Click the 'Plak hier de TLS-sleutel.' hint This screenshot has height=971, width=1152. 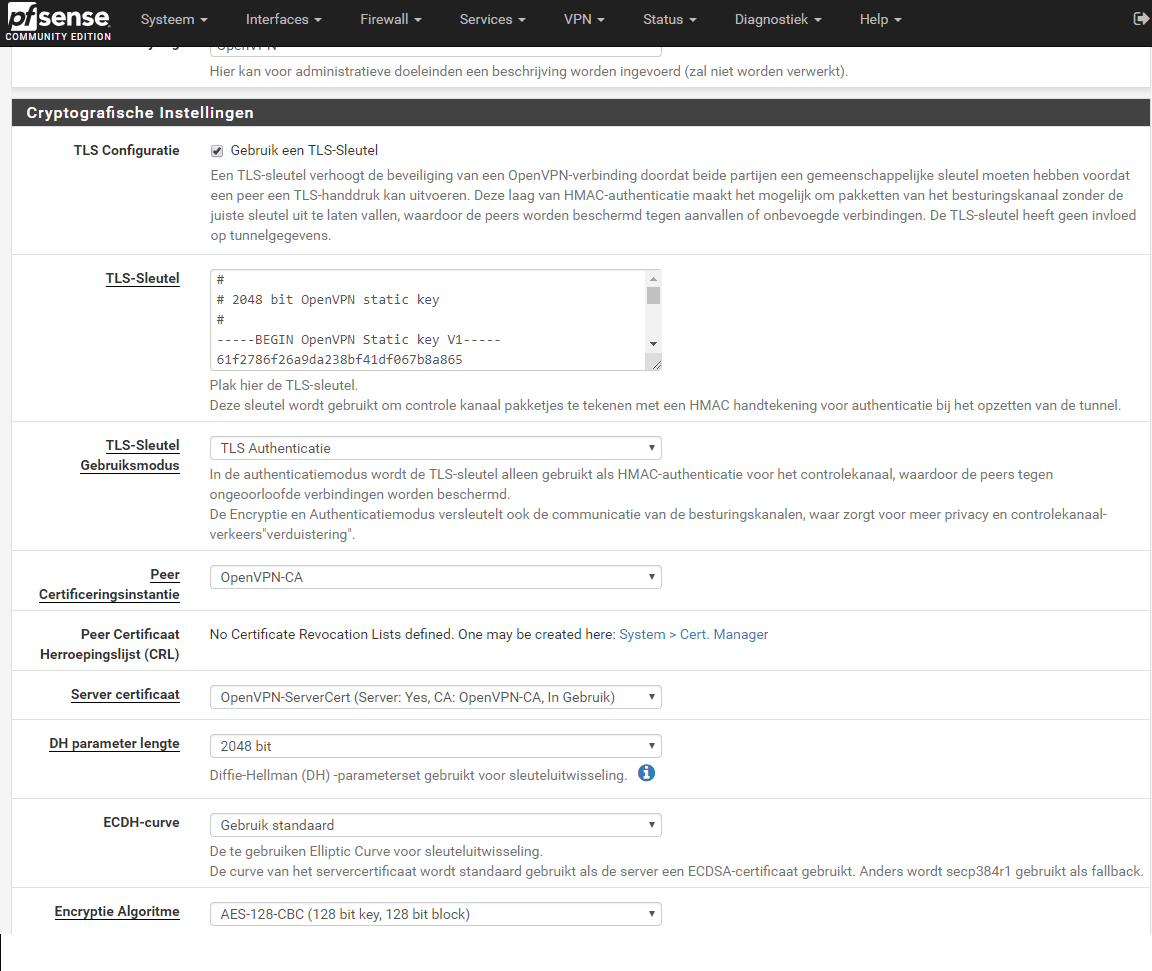coord(284,385)
